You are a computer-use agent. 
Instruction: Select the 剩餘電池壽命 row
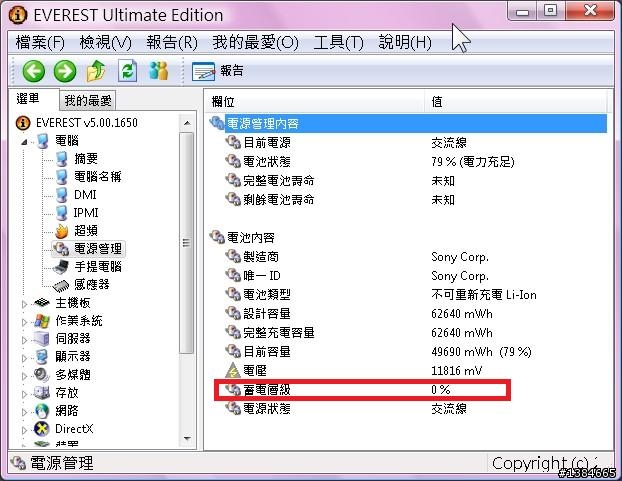(407, 199)
